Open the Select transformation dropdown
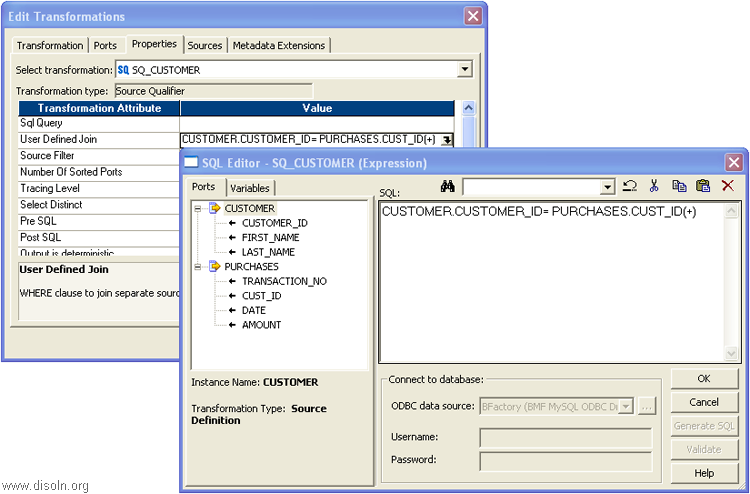 464,69
